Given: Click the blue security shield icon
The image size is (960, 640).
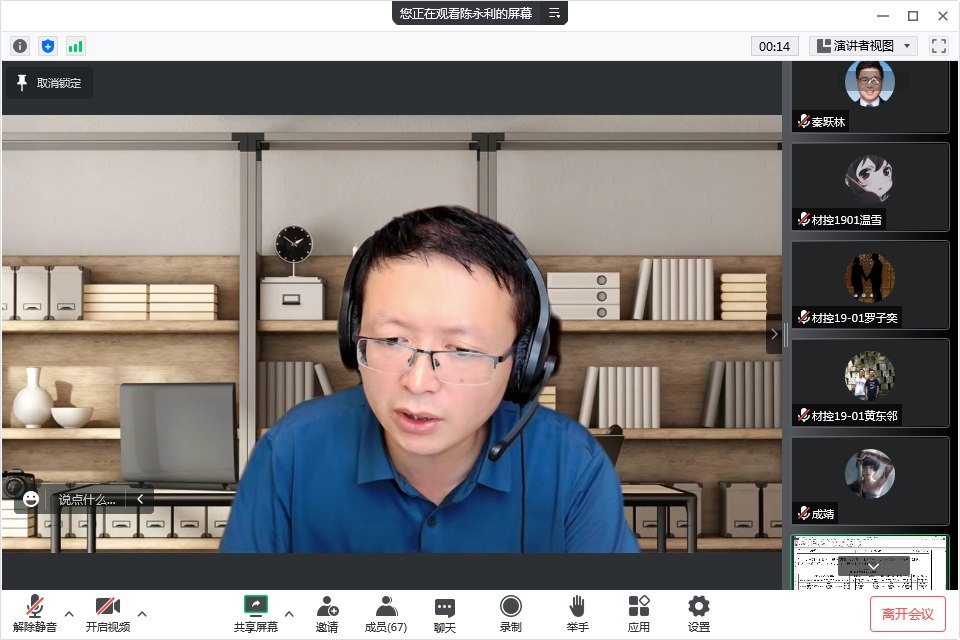Looking at the screenshot, I should (x=48, y=46).
